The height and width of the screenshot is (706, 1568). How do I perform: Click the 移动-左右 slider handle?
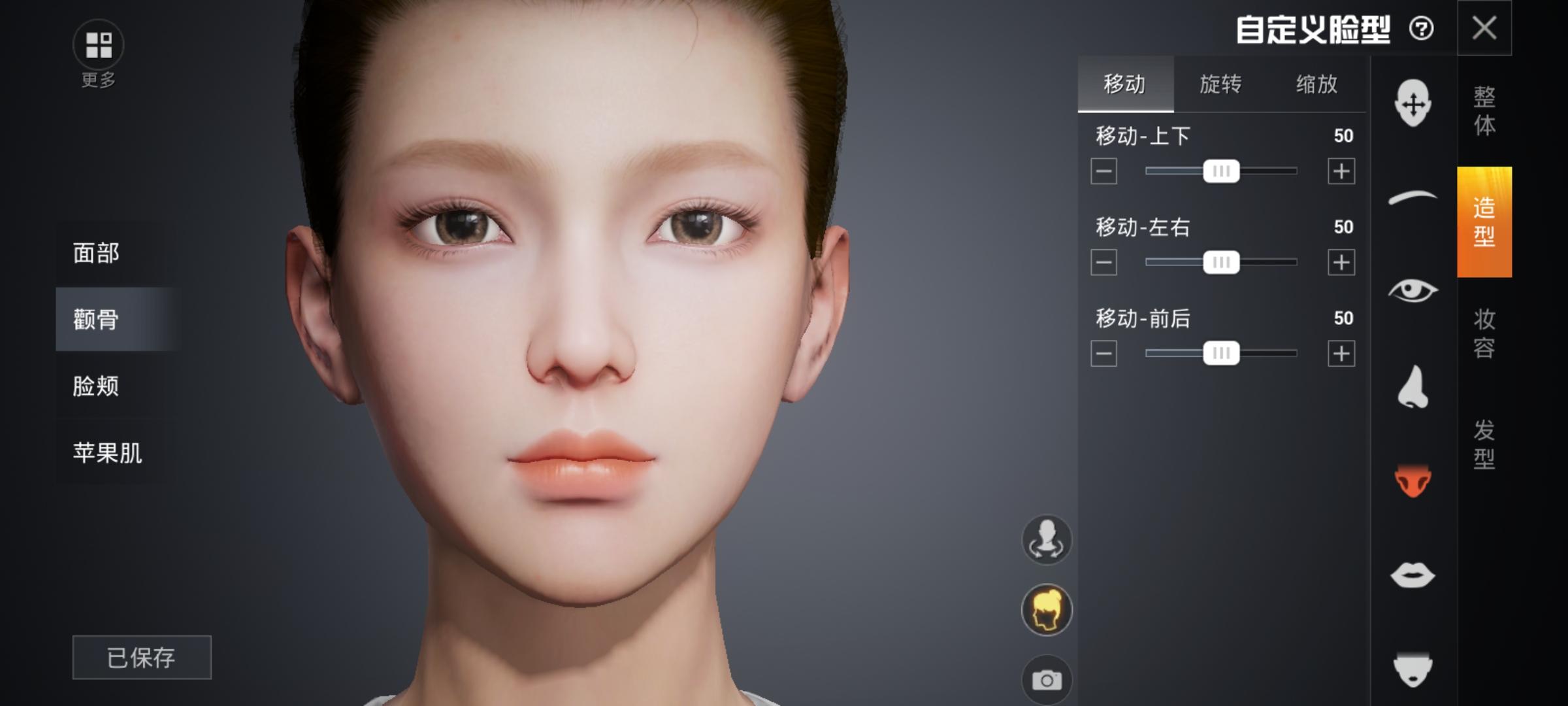coord(1221,262)
